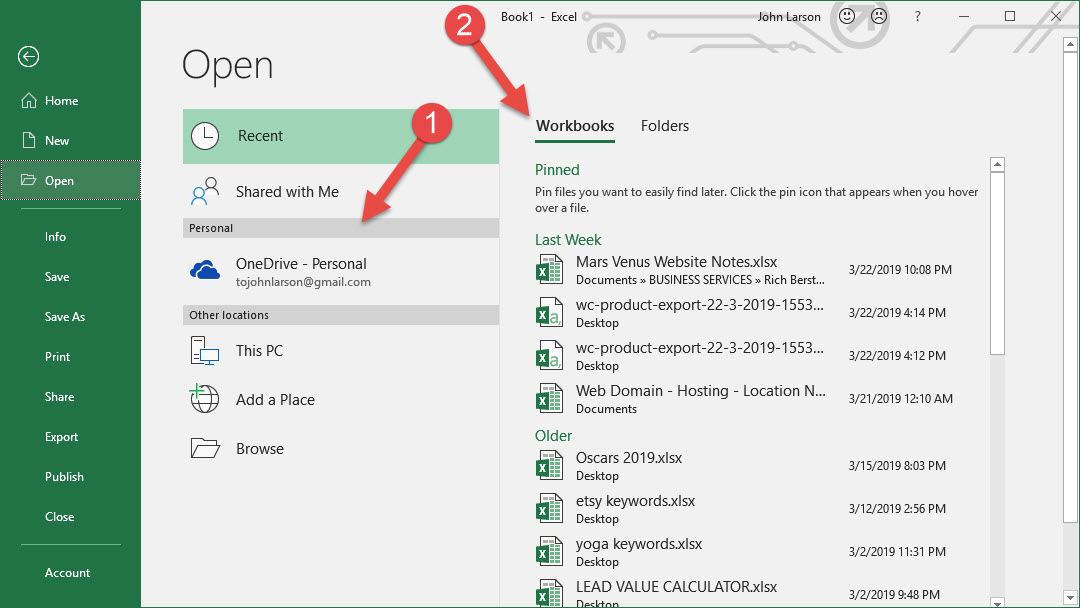Click the back arrow circle icon

tap(28, 57)
